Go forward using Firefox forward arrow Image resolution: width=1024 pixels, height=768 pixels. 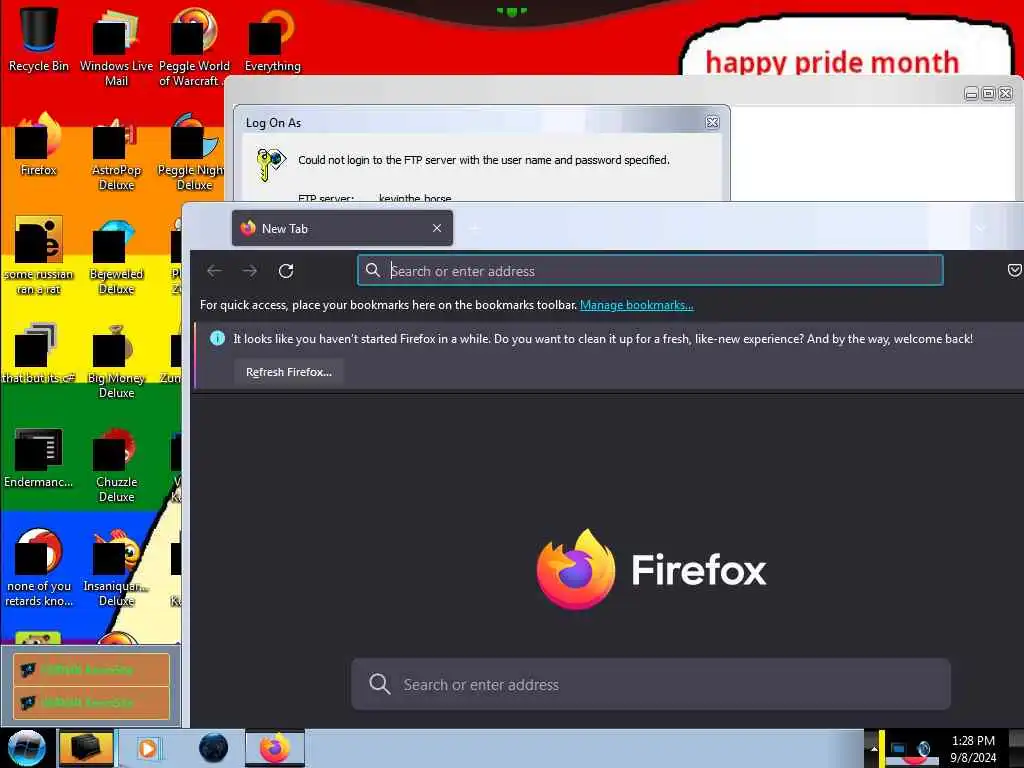249,271
